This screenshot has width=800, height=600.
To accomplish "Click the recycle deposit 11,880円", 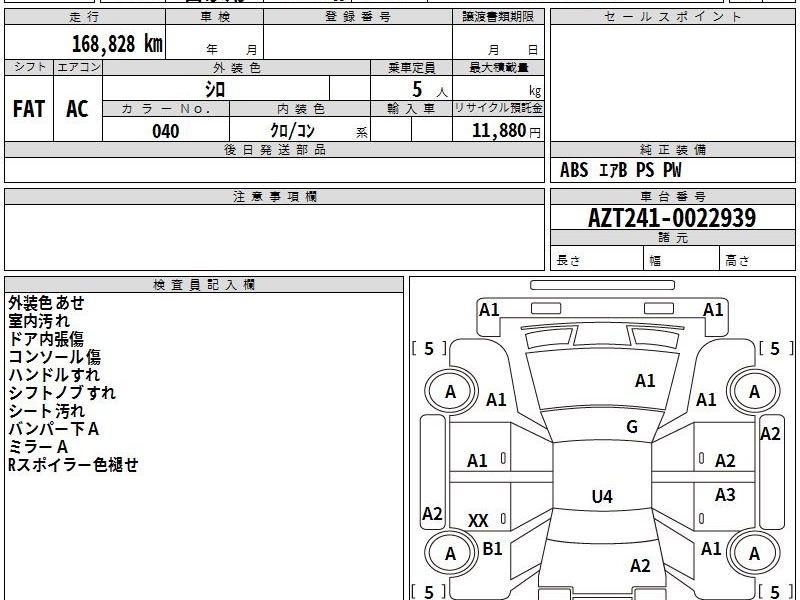I will pos(506,131).
